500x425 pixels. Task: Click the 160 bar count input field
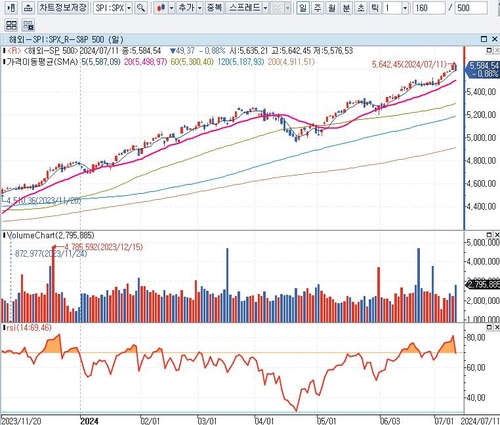[428, 8]
